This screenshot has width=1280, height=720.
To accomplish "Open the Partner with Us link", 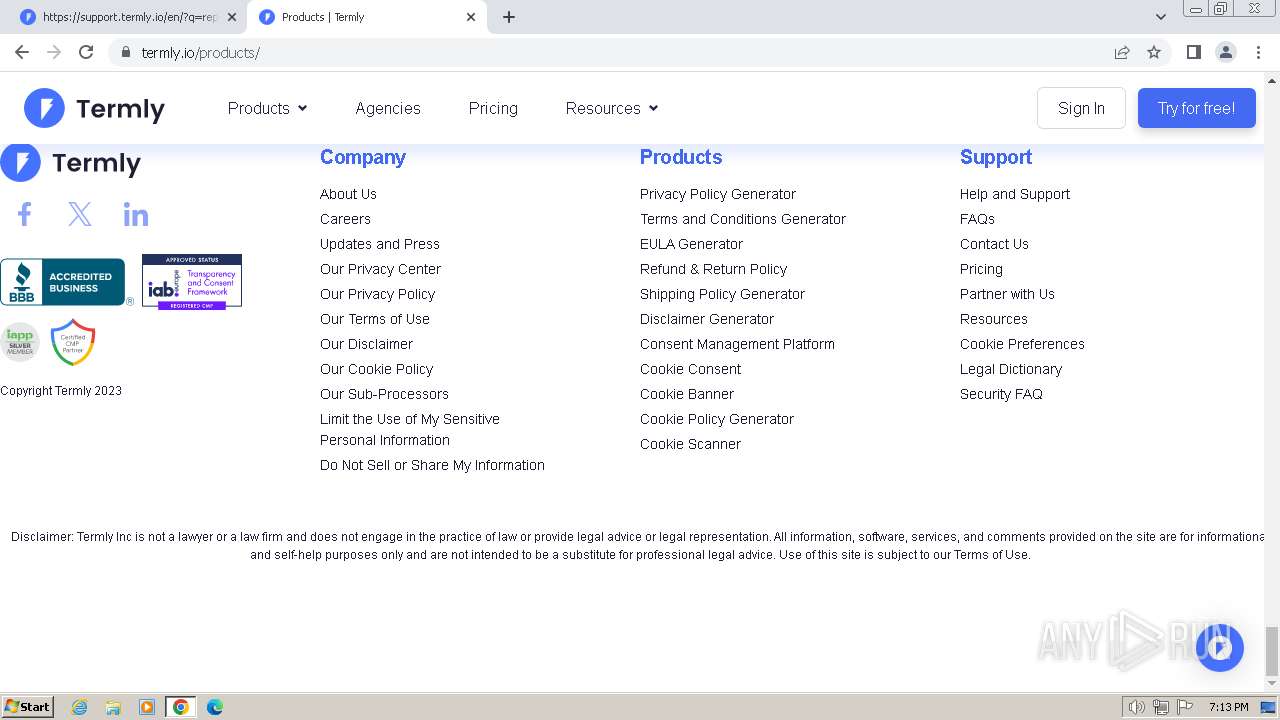I will [1007, 294].
